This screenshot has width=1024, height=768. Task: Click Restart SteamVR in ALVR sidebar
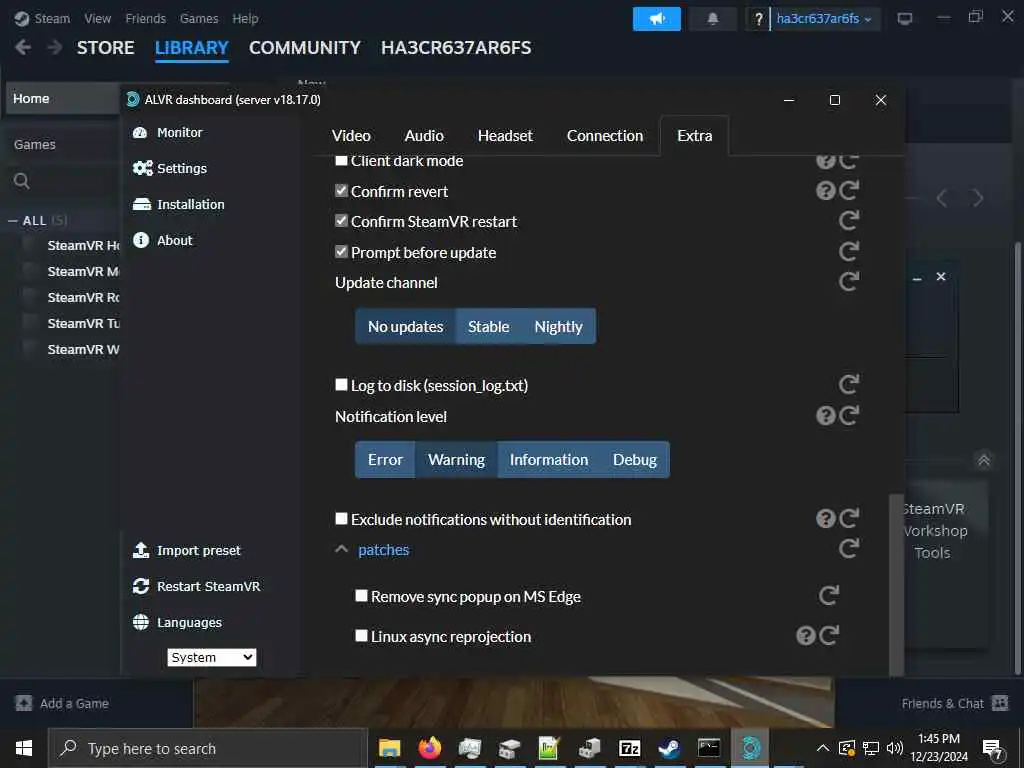coord(196,586)
